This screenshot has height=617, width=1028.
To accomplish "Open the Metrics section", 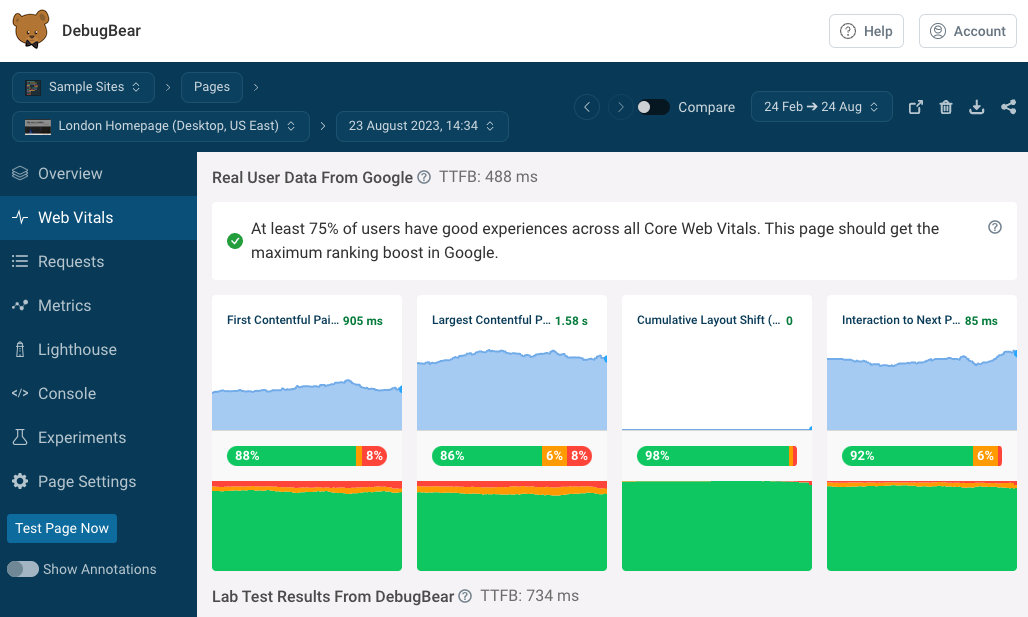I will click(x=98, y=306).
